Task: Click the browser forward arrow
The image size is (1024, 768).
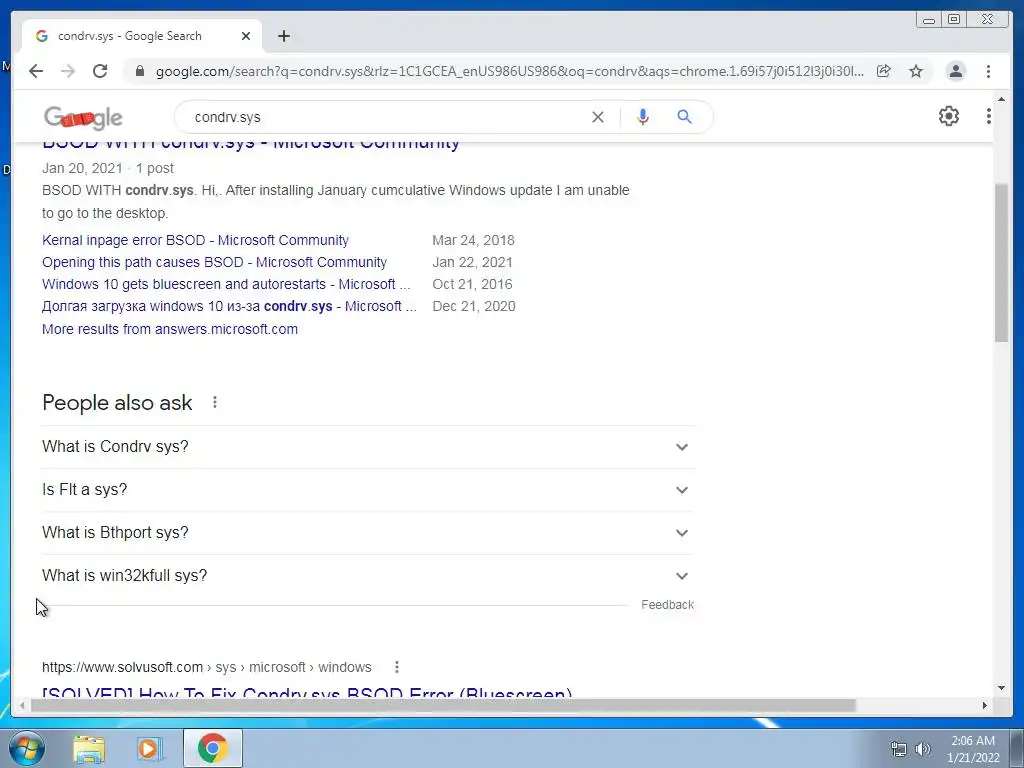Action: 67,71
